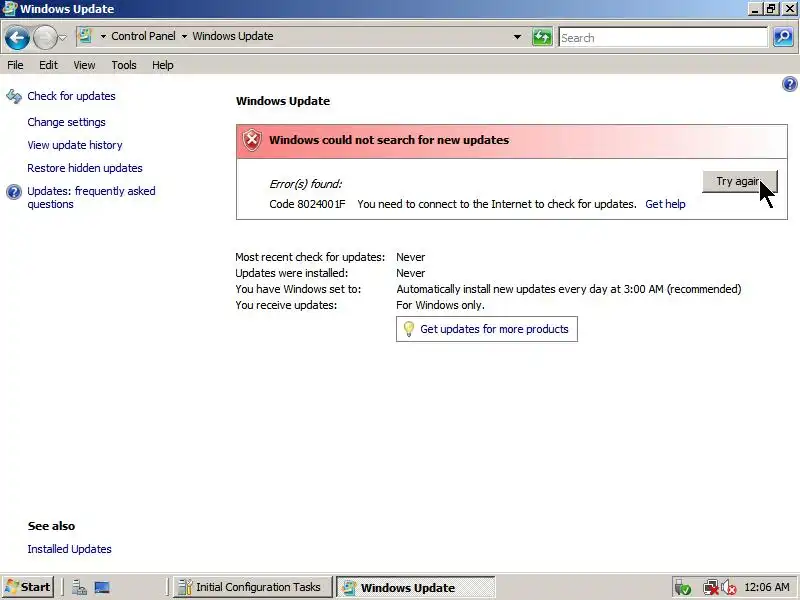Click Show Desktop quick launch icon

[x=102, y=588]
